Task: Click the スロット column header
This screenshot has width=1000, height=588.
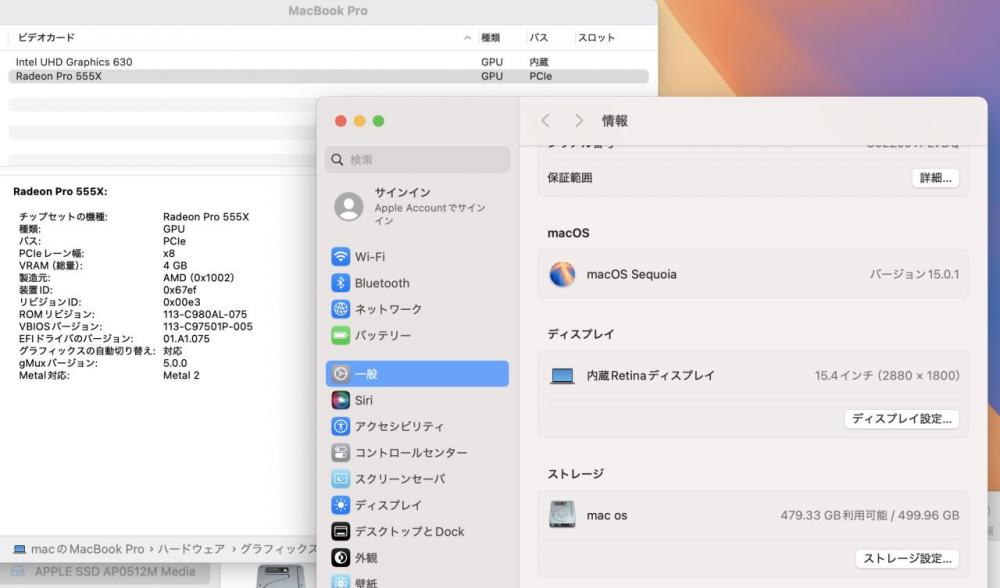Action: [596, 38]
